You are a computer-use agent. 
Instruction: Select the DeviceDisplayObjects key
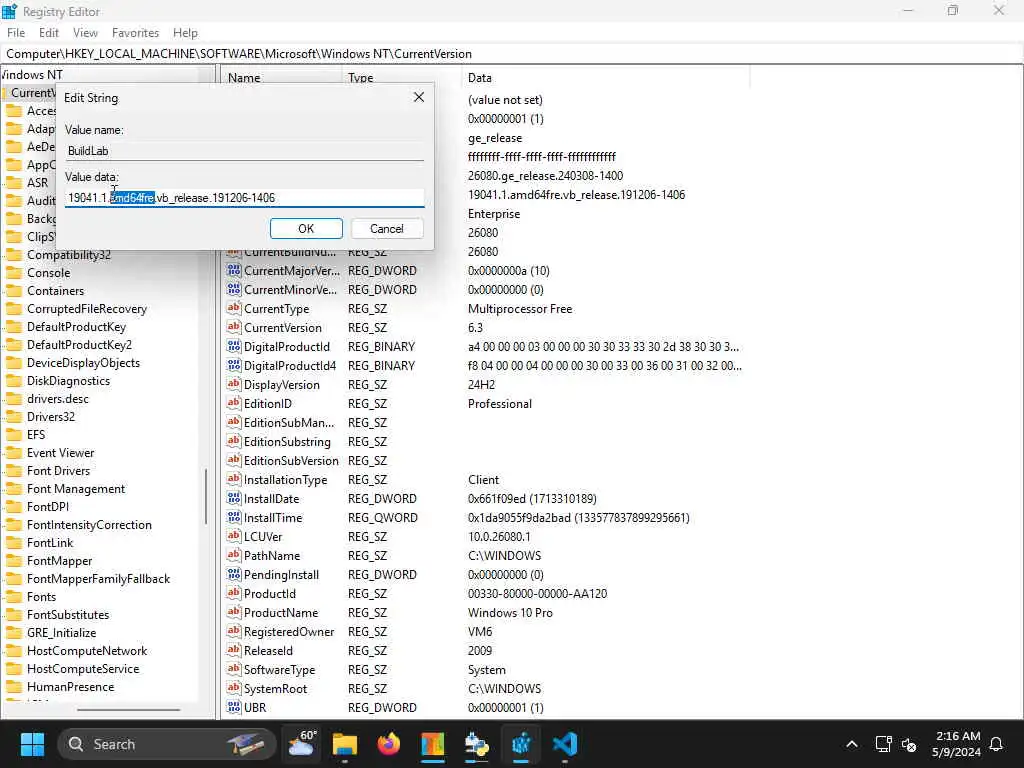click(x=83, y=362)
